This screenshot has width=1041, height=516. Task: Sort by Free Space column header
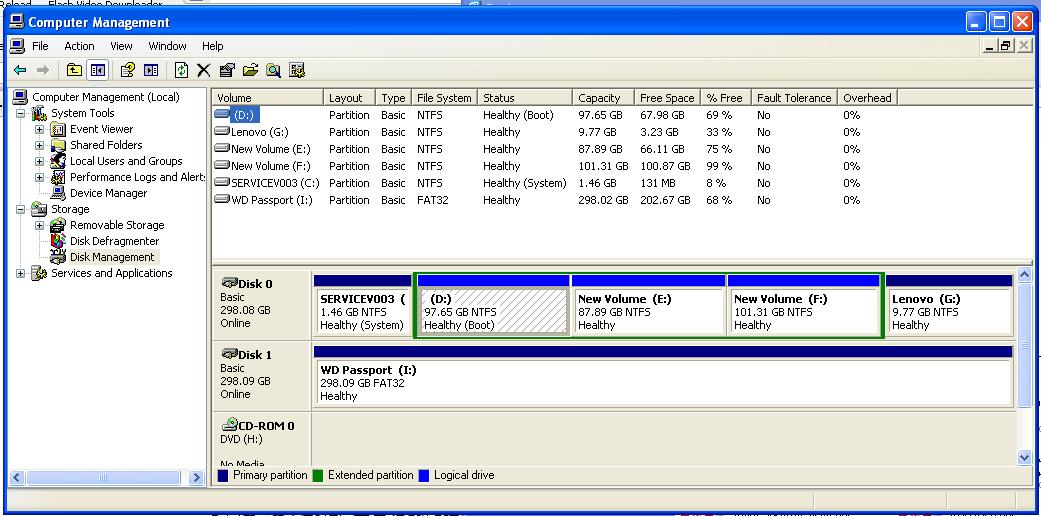coord(667,98)
